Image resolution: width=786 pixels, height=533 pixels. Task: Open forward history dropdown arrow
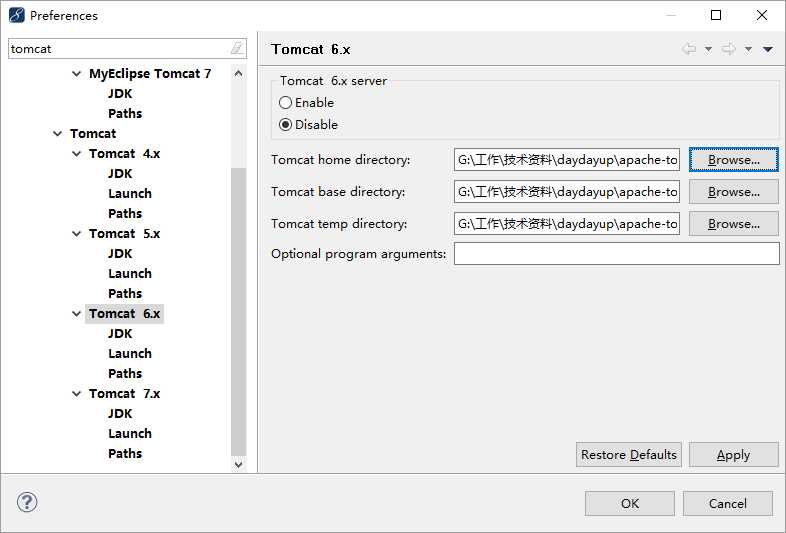[x=748, y=49]
